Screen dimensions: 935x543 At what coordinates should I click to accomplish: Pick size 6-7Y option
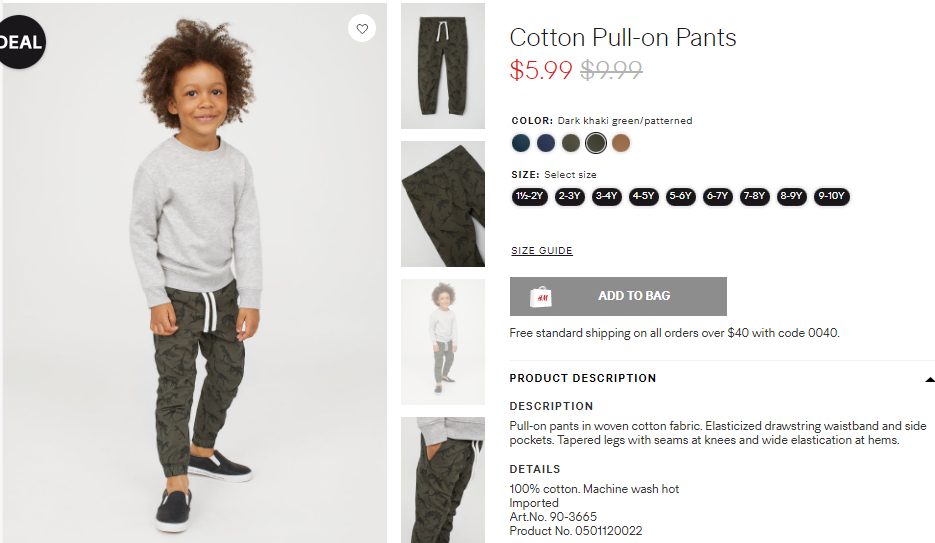tap(717, 196)
